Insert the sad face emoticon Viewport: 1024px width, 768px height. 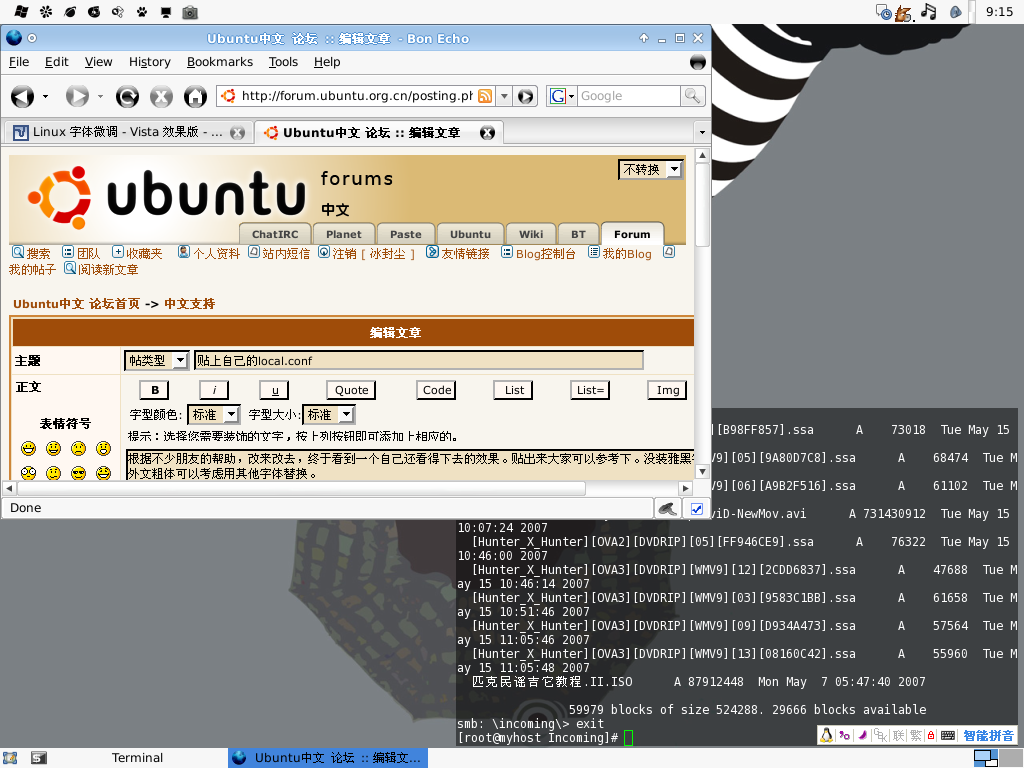78,449
